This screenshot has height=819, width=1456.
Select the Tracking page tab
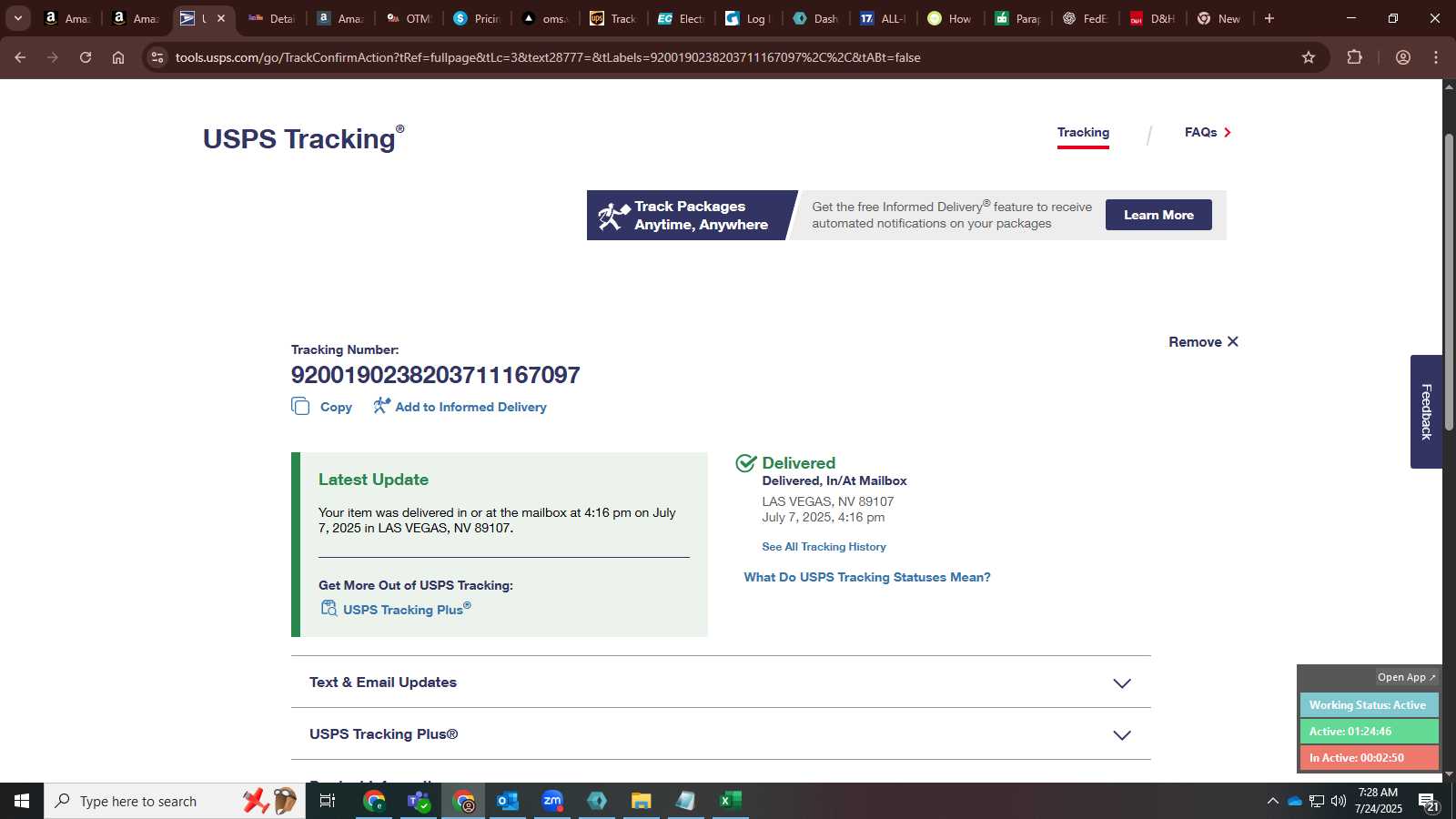pos(1083,133)
